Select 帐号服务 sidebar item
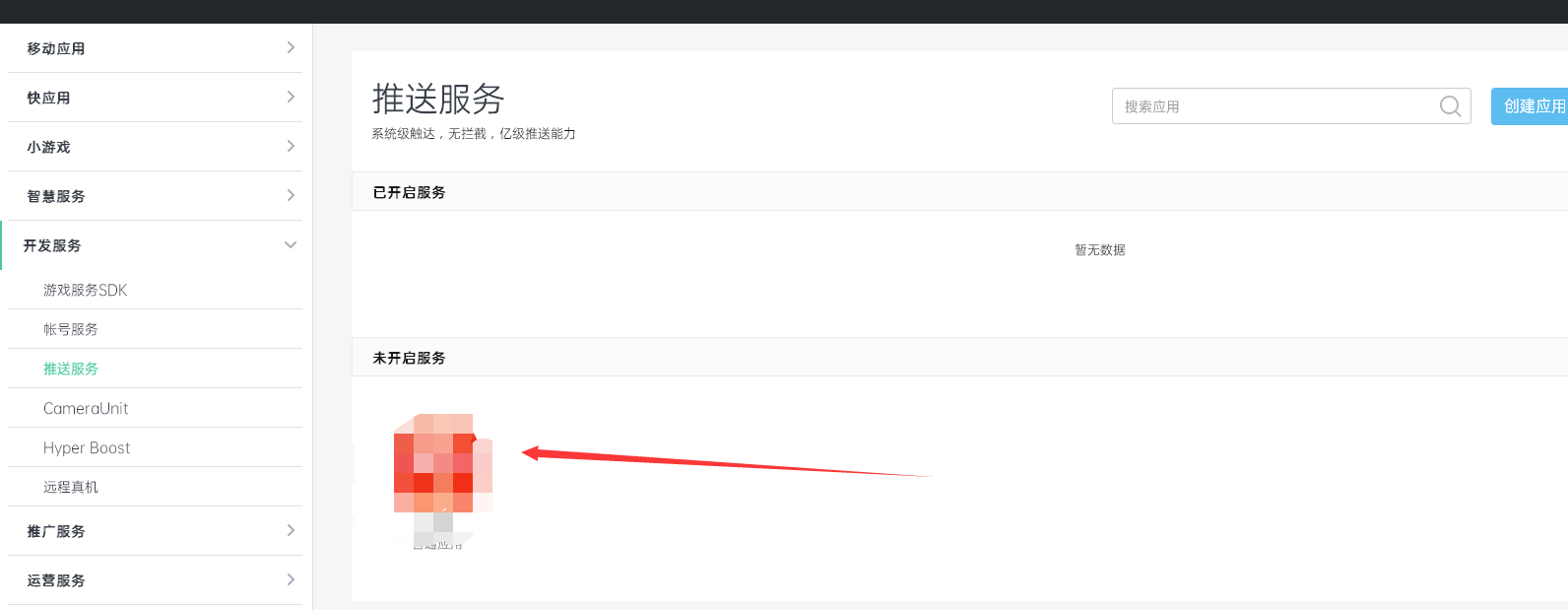This screenshot has height=610, width=1568. (x=71, y=329)
